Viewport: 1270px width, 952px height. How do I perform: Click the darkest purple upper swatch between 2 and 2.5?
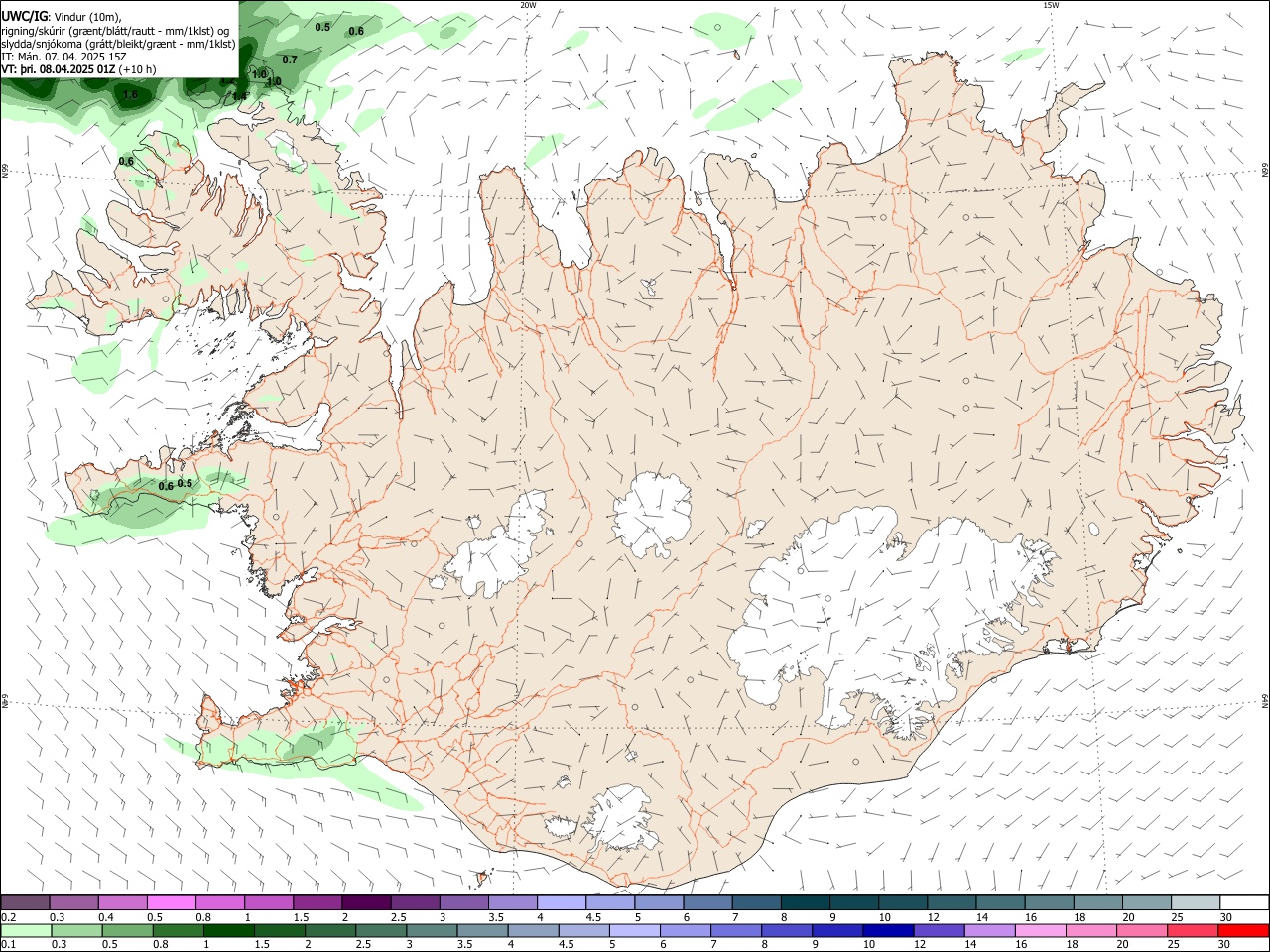[365, 902]
